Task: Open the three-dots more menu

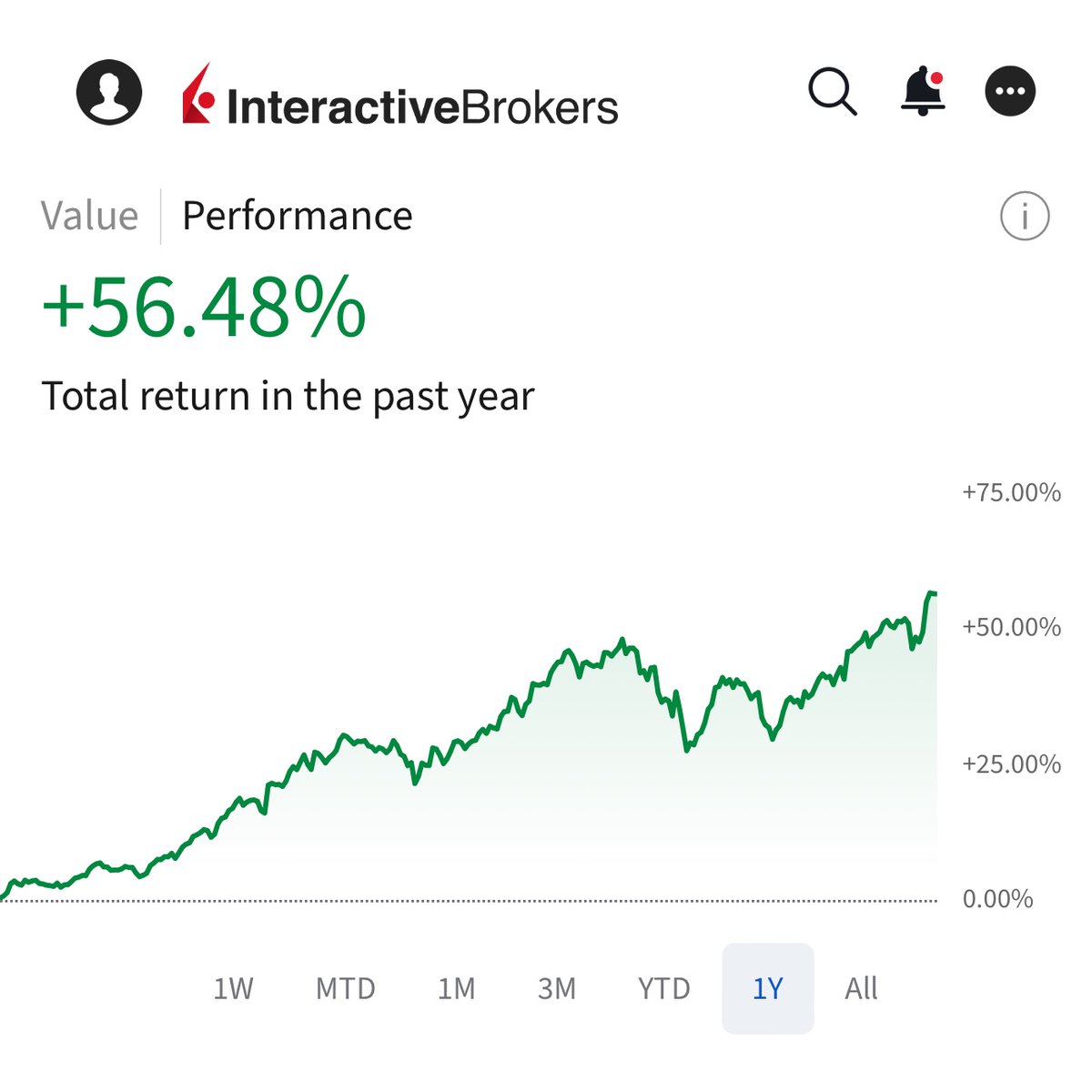Action: (x=1010, y=92)
